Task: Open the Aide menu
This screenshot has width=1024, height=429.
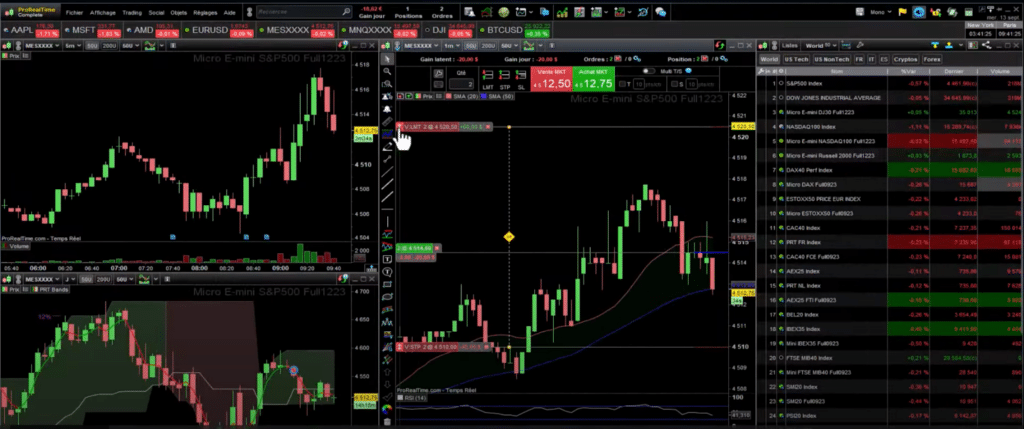Action: [x=229, y=12]
